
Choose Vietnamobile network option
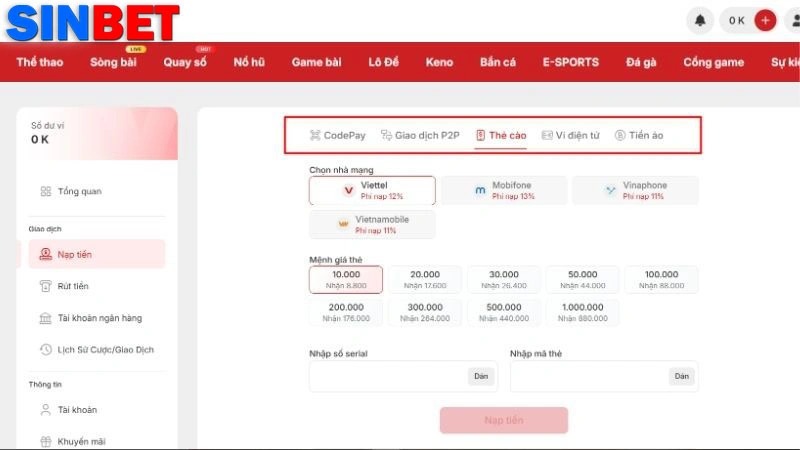(x=372, y=224)
